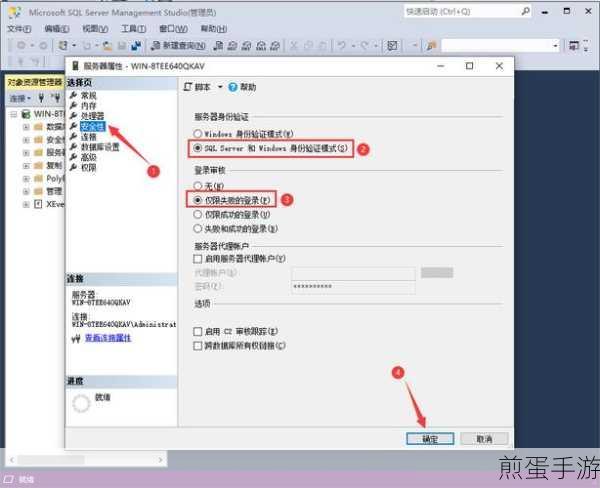Viewport: 600px width, 488px height.
Task: Click the 密码 password field
Action: (x=353, y=287)
